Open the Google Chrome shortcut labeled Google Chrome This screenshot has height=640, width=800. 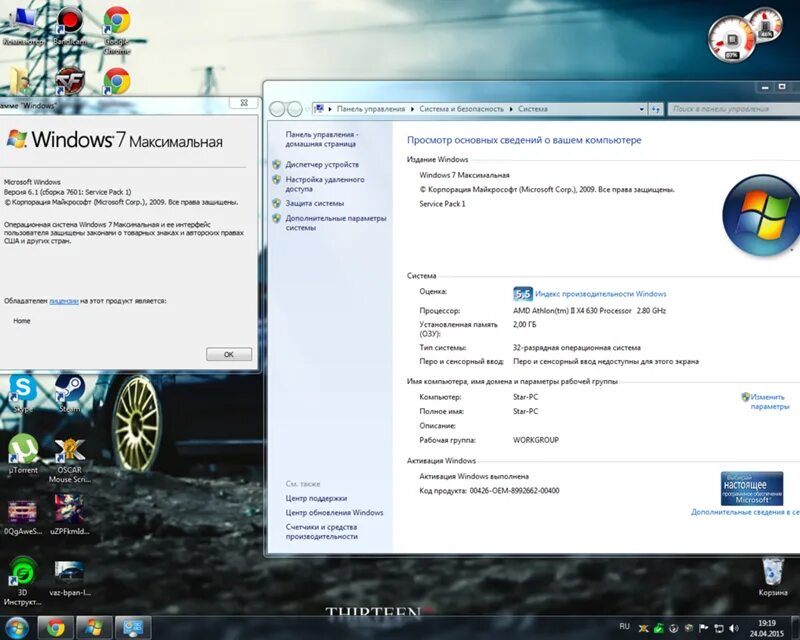117,30
